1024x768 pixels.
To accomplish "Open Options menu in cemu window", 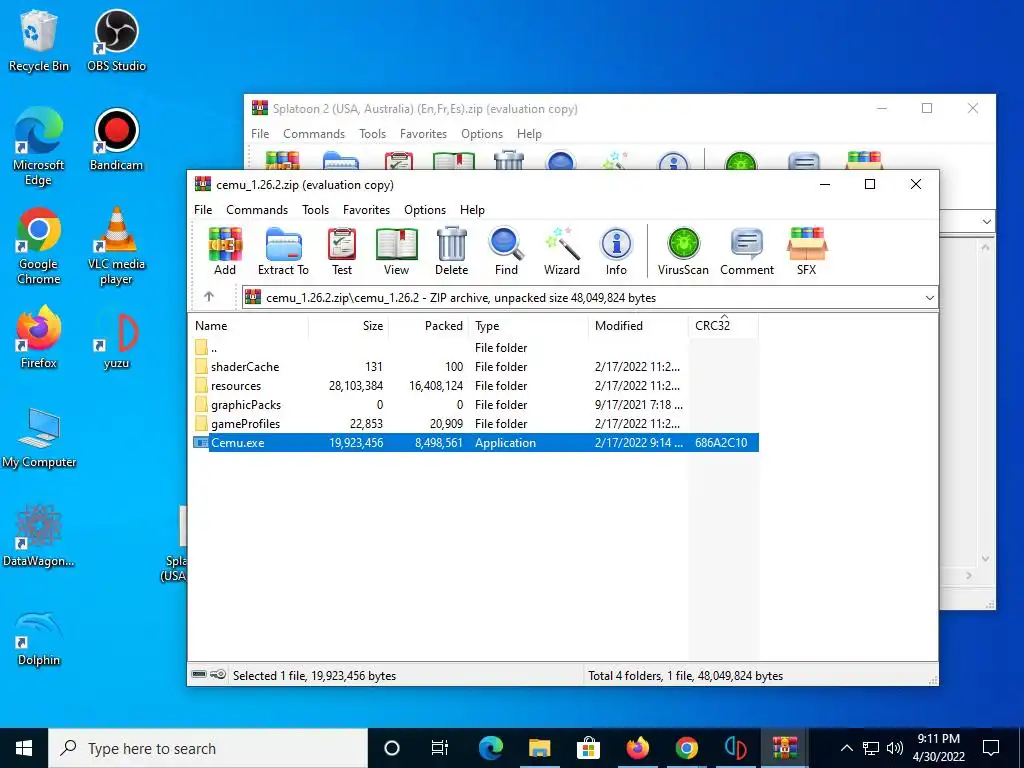I will pyautogui.click(x=424, y=210).
